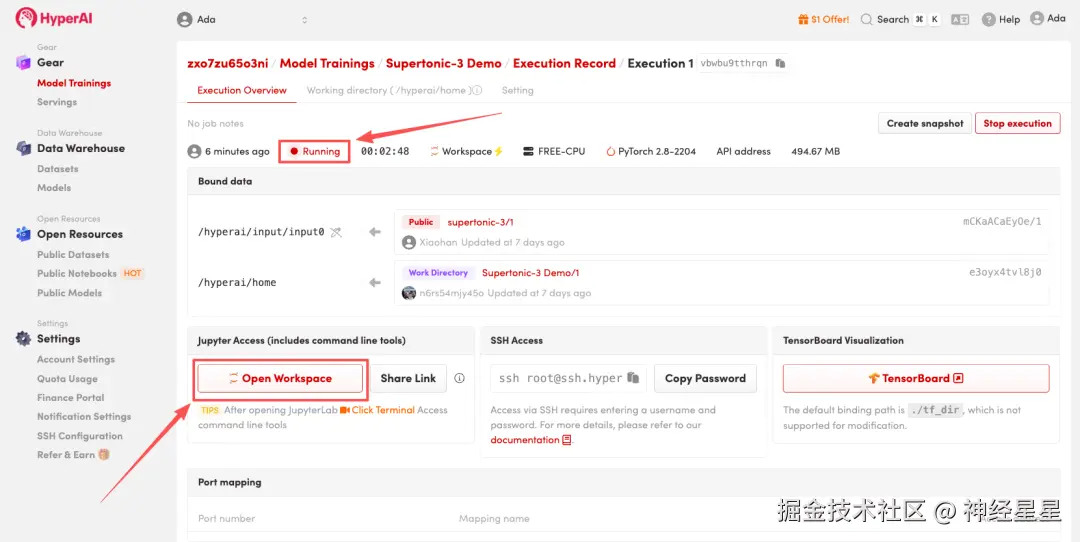1080x542 pixels.
Task: Click the Share Link button
Action: 408,378
